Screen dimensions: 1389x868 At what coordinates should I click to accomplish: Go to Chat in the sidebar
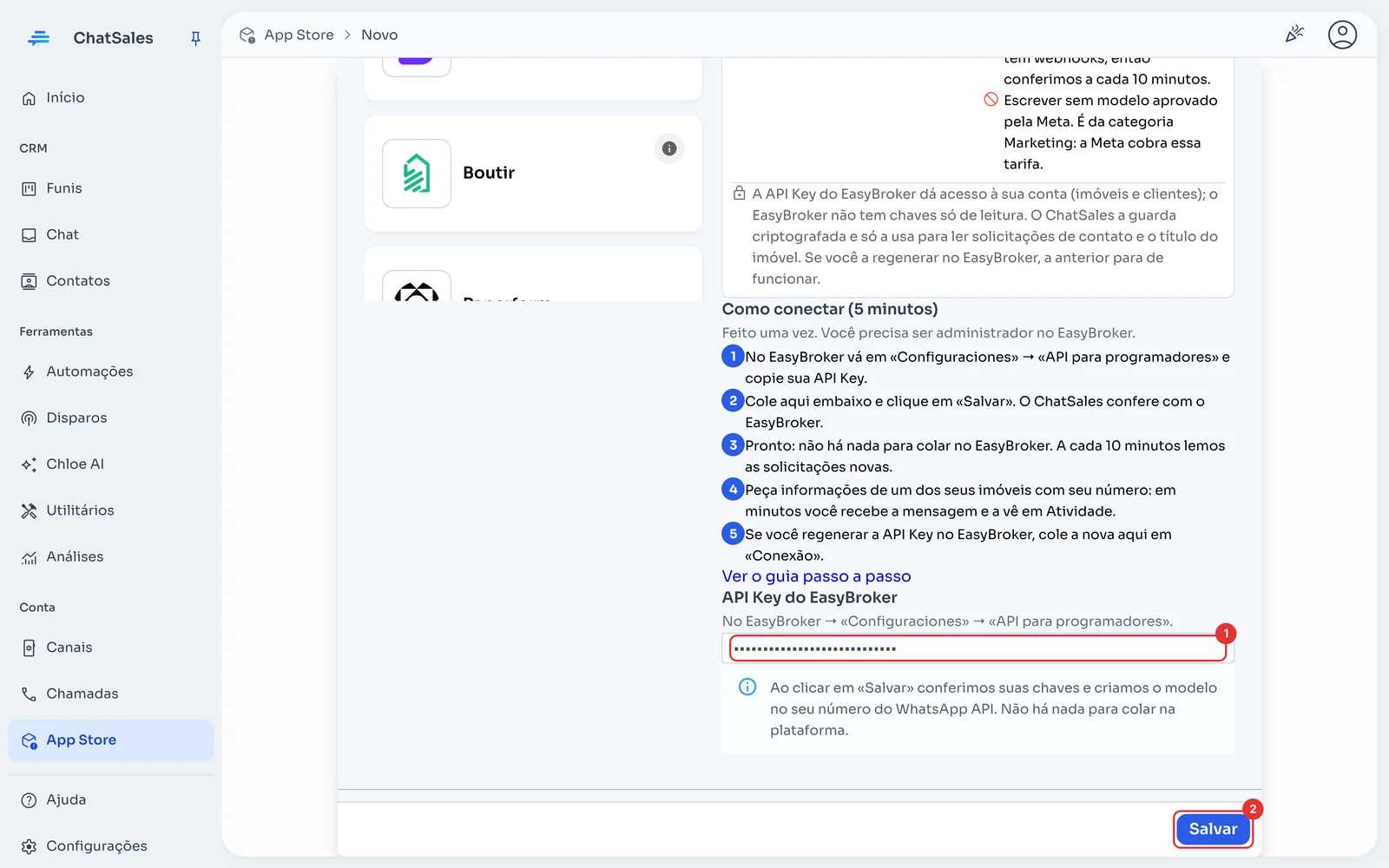point(110,234)
